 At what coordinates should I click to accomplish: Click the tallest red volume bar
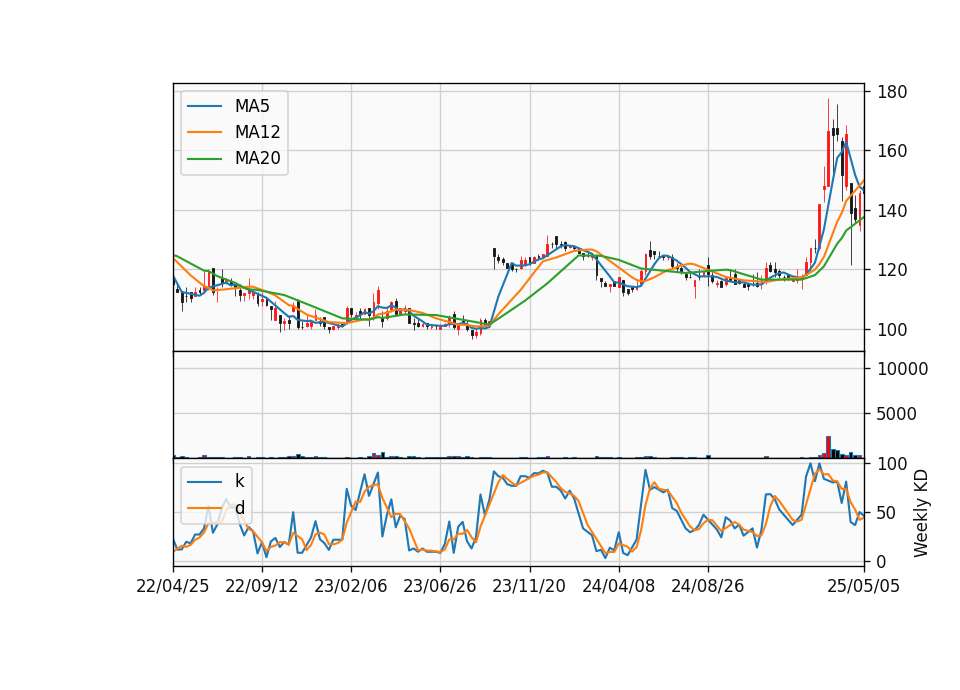[x=828, y=447]
